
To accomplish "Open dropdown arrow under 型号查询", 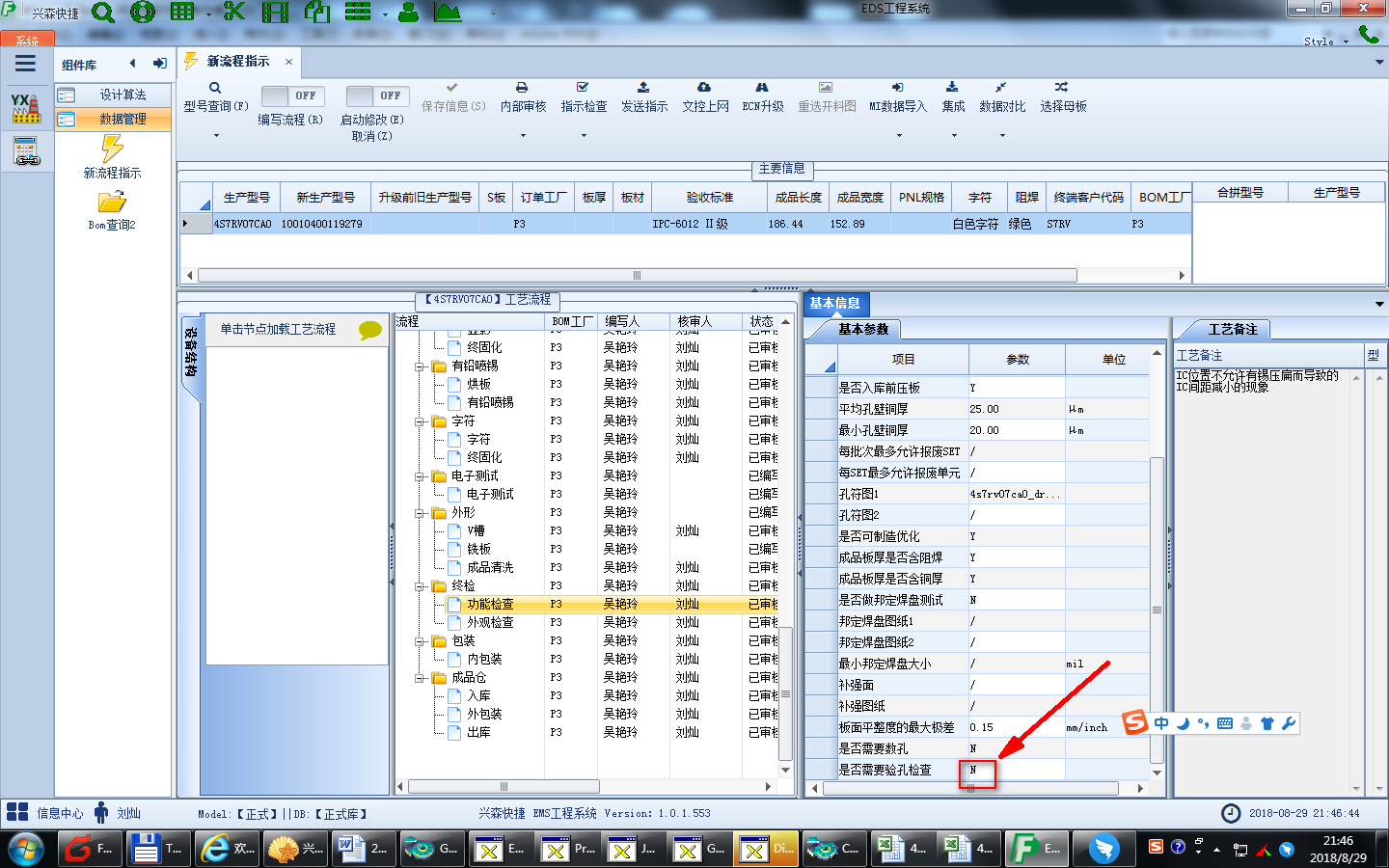I will coord(216,136).
